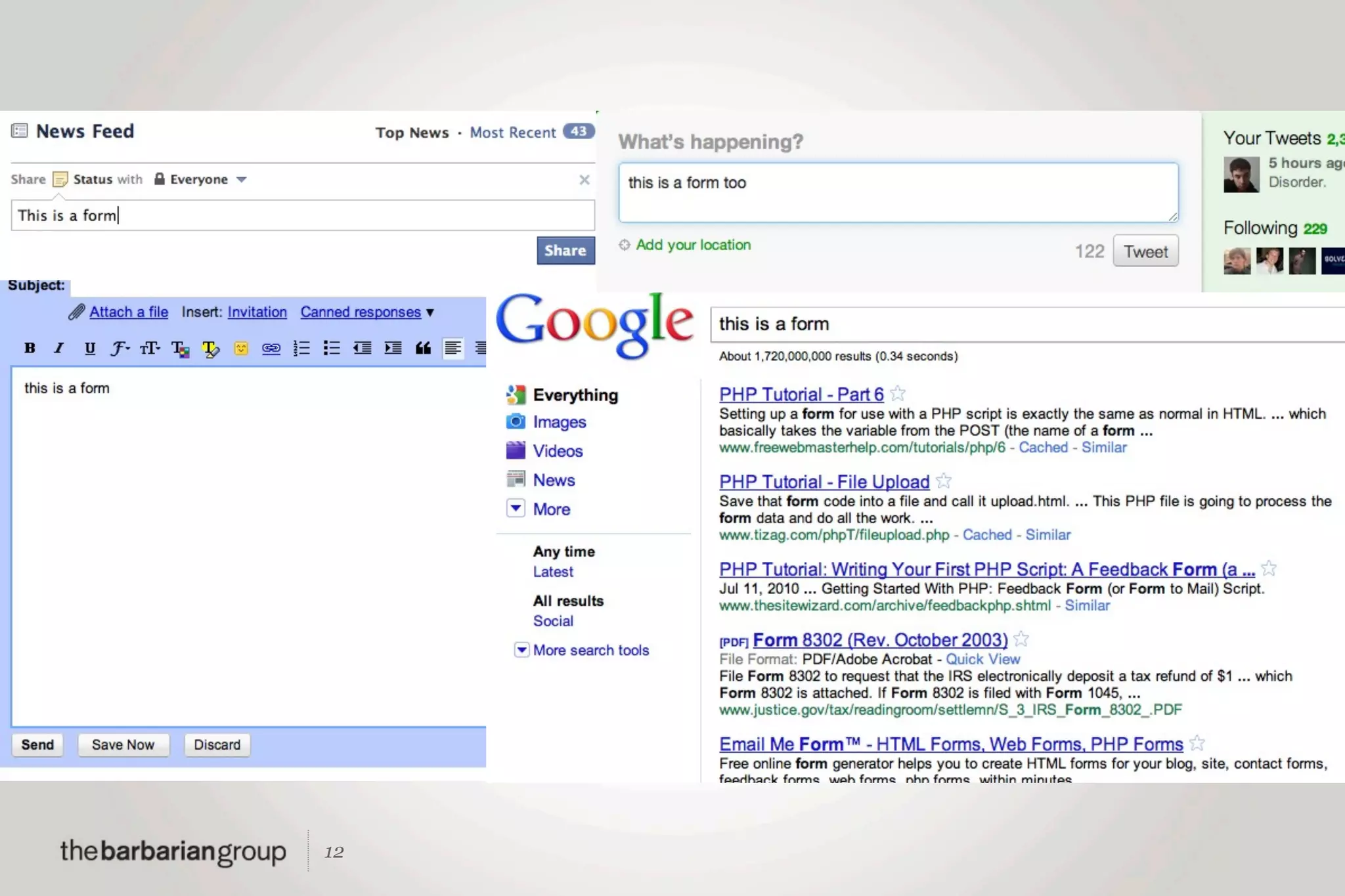The width and height of the screenshot is (1345, 896).
Task: Toggle italic formatting in email toolbar
Action: pos(59,348)
